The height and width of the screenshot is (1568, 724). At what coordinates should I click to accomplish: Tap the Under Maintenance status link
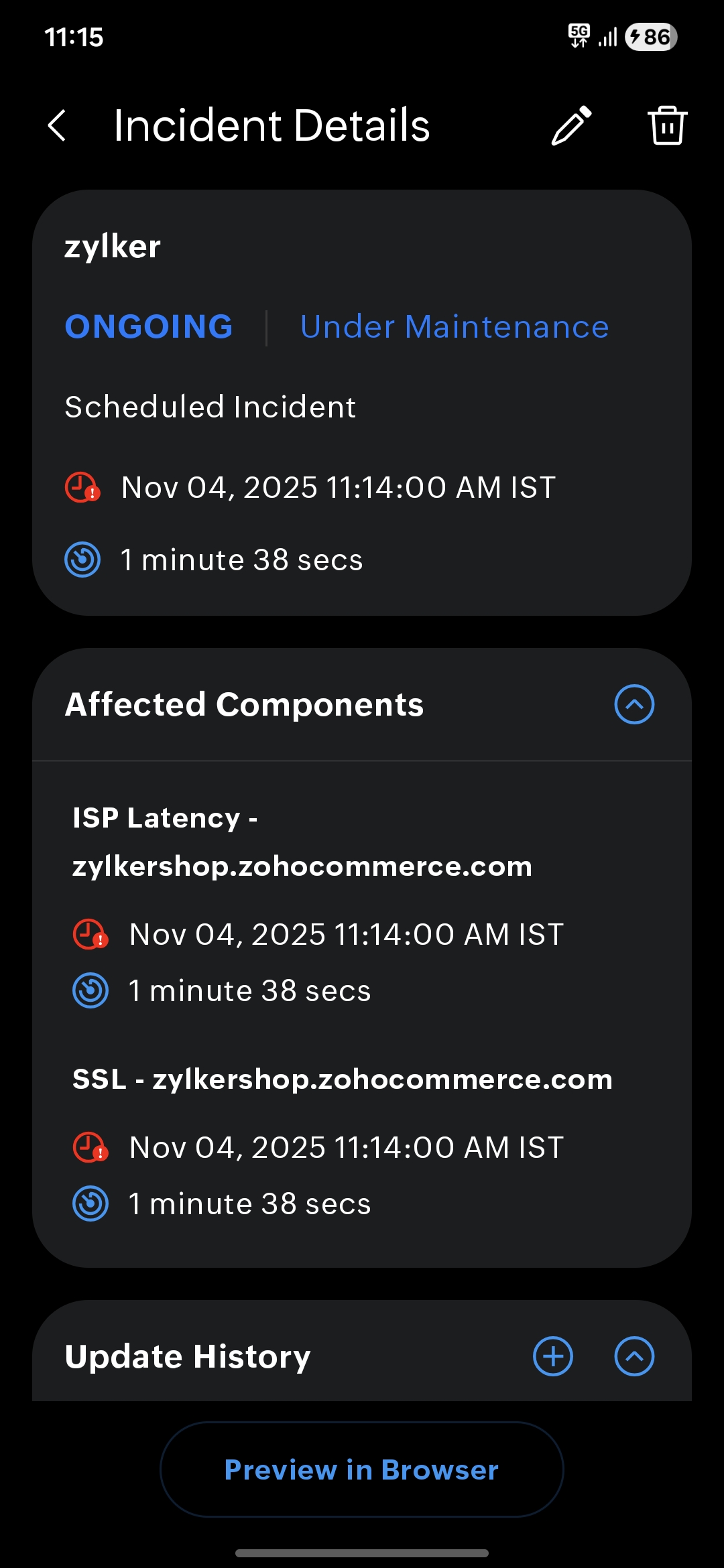pos(455,327)
